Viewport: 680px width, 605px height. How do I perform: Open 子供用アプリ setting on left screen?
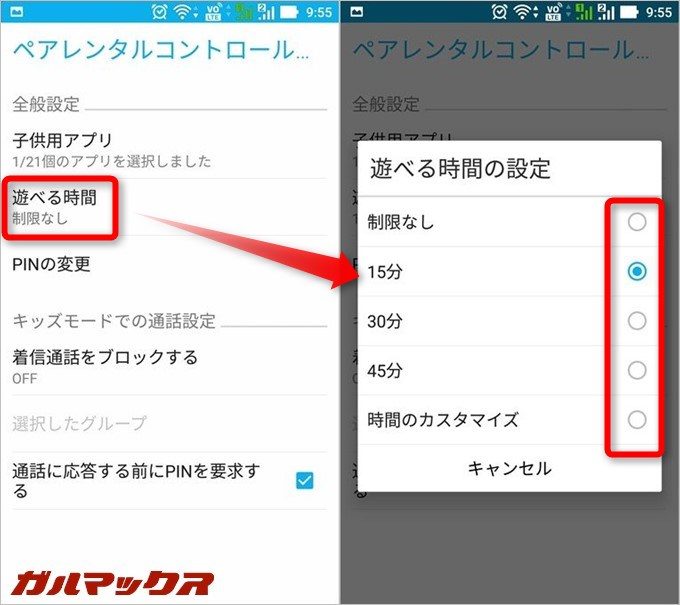[x=170, y=150]
